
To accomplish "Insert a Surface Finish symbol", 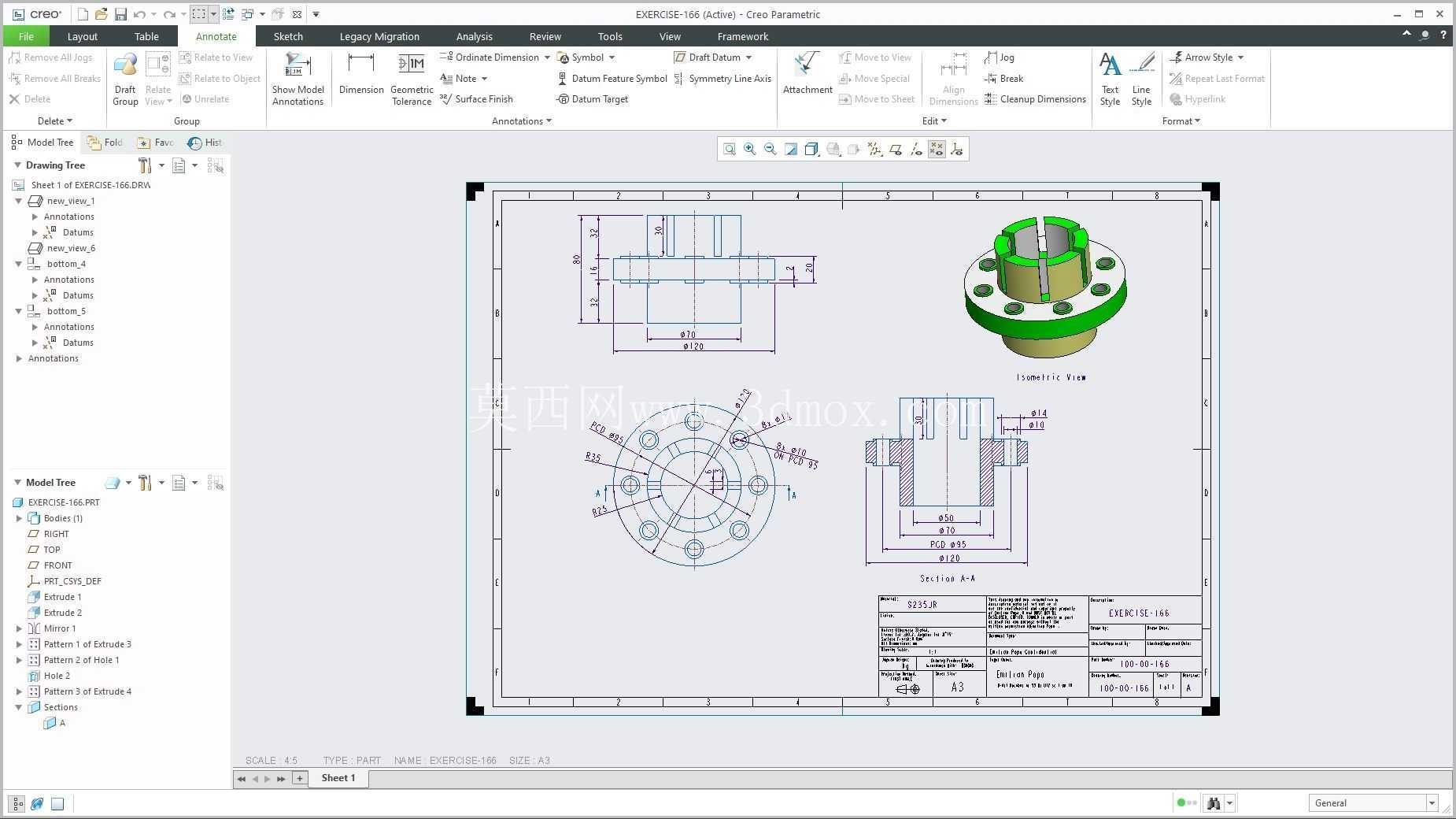I will (476, 99).
